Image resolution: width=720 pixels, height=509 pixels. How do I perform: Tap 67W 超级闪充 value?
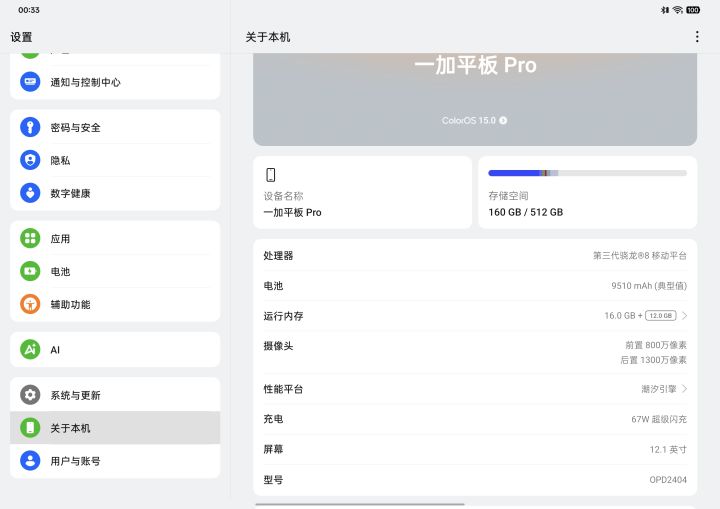[x=659, y=419]
